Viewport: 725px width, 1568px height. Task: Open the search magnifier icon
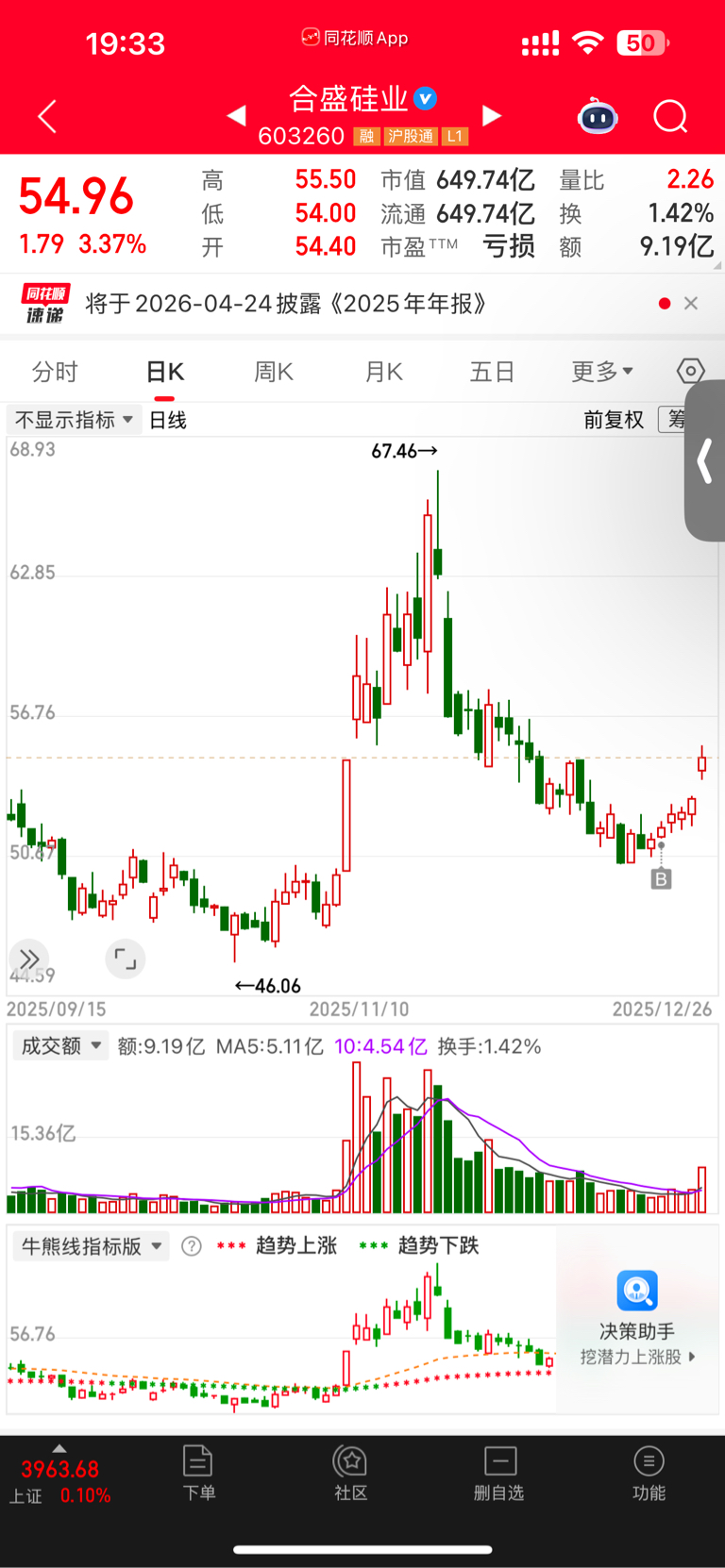tap(671, 117)
